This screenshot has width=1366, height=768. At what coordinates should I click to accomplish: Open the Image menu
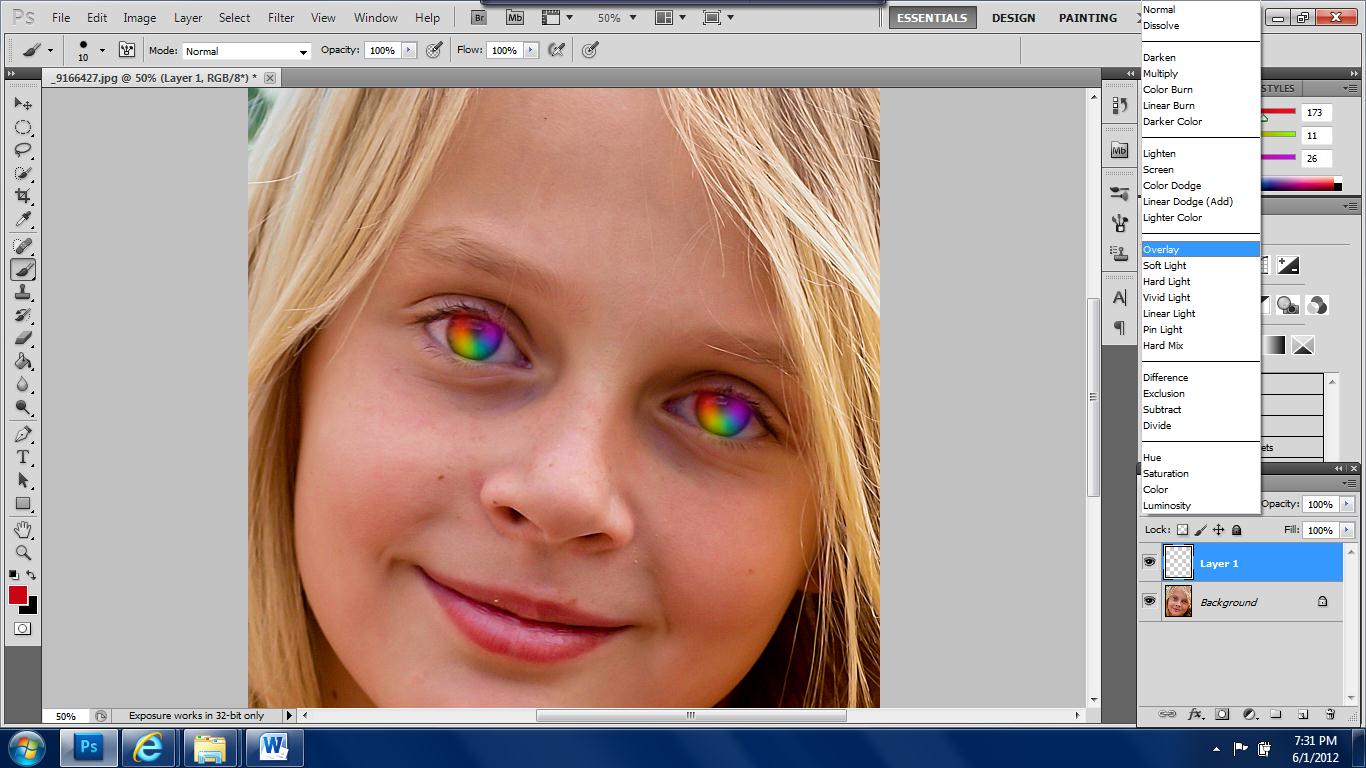(139, 18)
